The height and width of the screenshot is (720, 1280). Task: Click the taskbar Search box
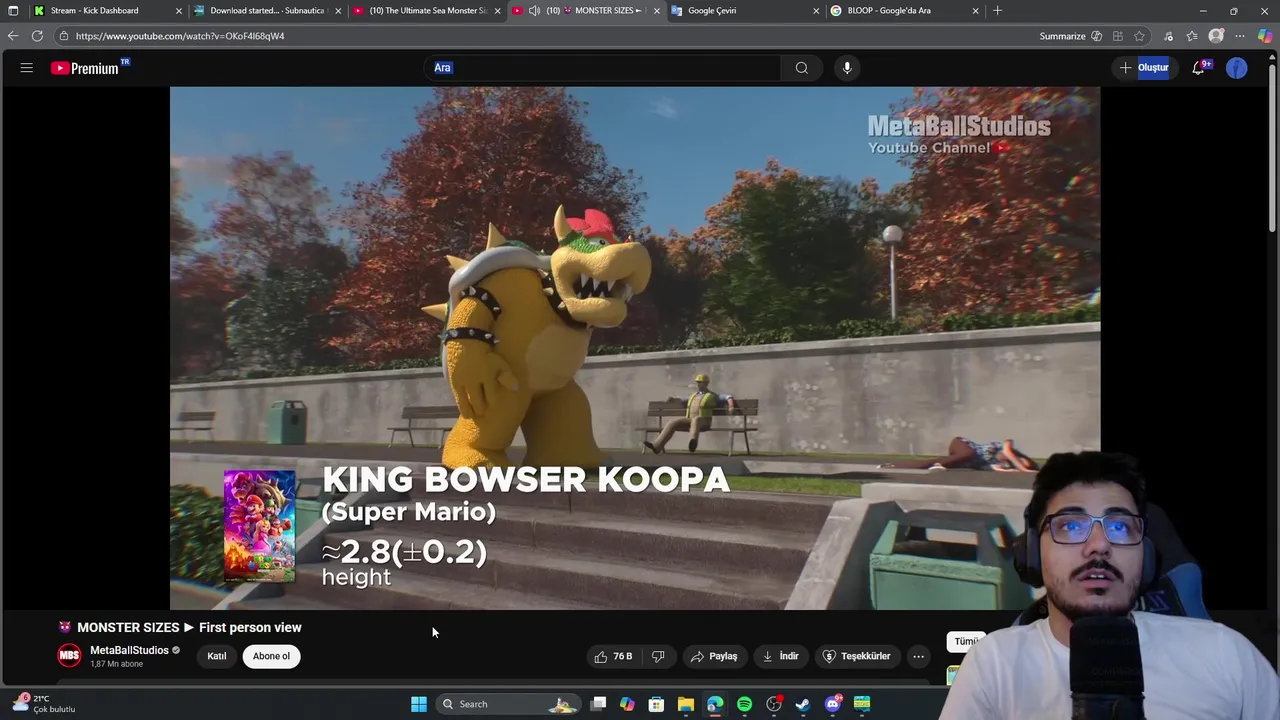pos(509,704)
